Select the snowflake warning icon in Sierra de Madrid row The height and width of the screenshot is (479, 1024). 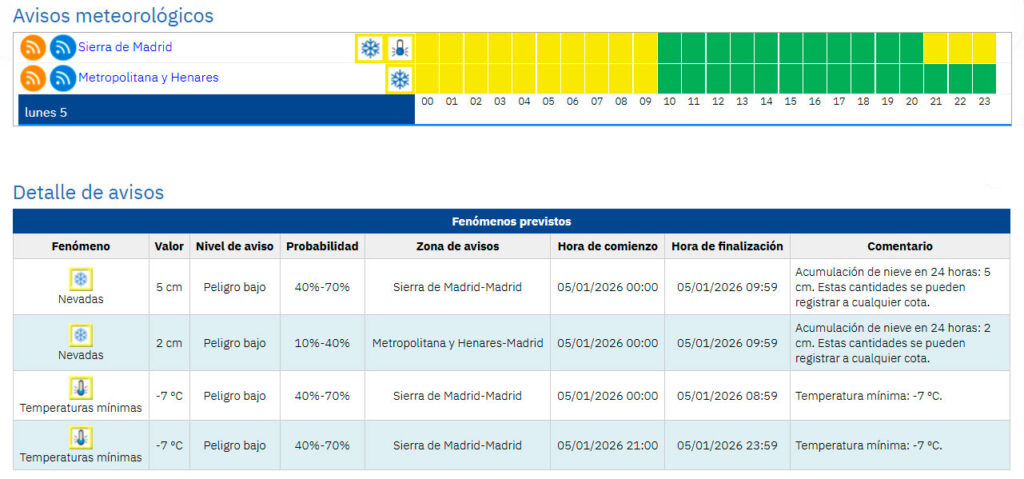point(371,48)
